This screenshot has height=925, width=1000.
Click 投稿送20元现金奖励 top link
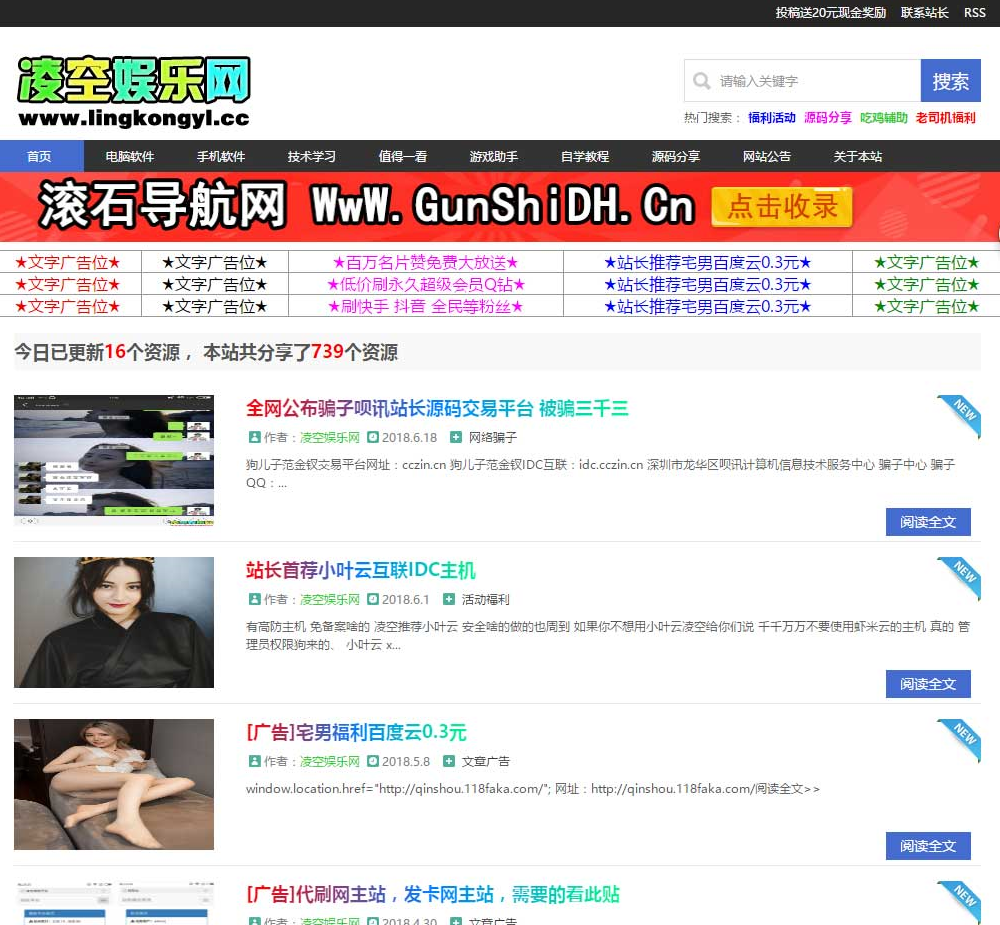click(x=830, y=13)
